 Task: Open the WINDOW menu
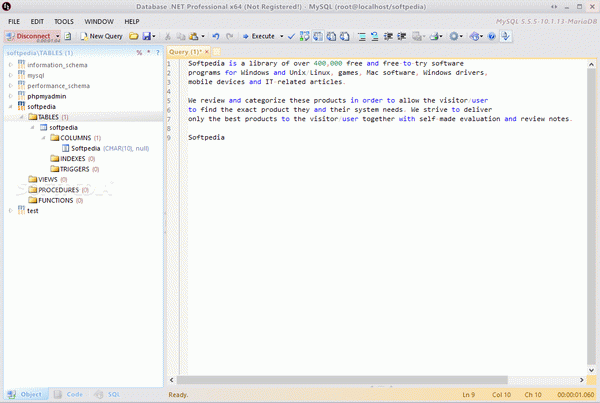(x=99, y=22)
